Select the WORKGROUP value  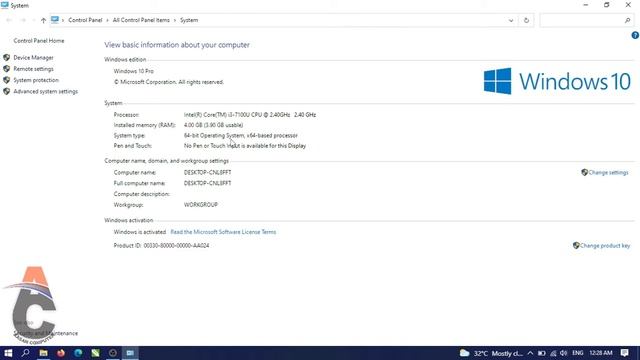click(x=201, y=204)
